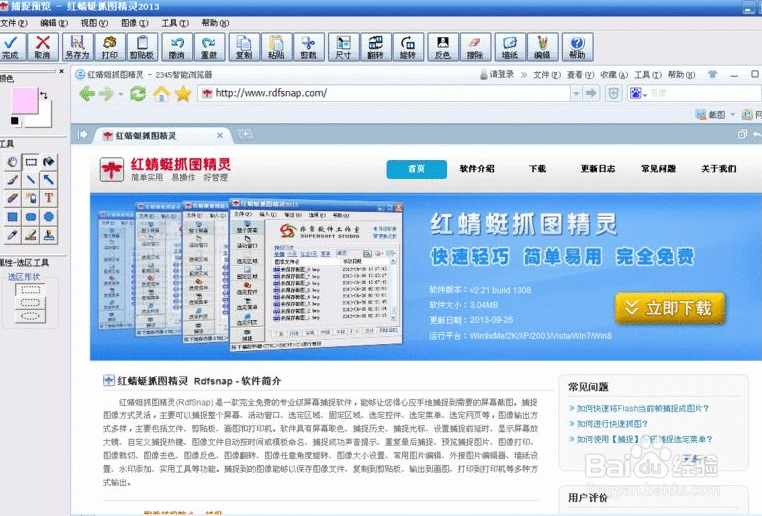
Task: Swap foreground and background colors arrow
Action: [44, 95]
